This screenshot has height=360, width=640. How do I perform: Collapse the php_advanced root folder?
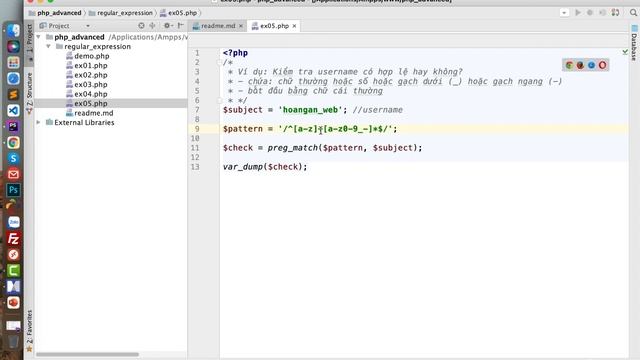pos(38,37)
